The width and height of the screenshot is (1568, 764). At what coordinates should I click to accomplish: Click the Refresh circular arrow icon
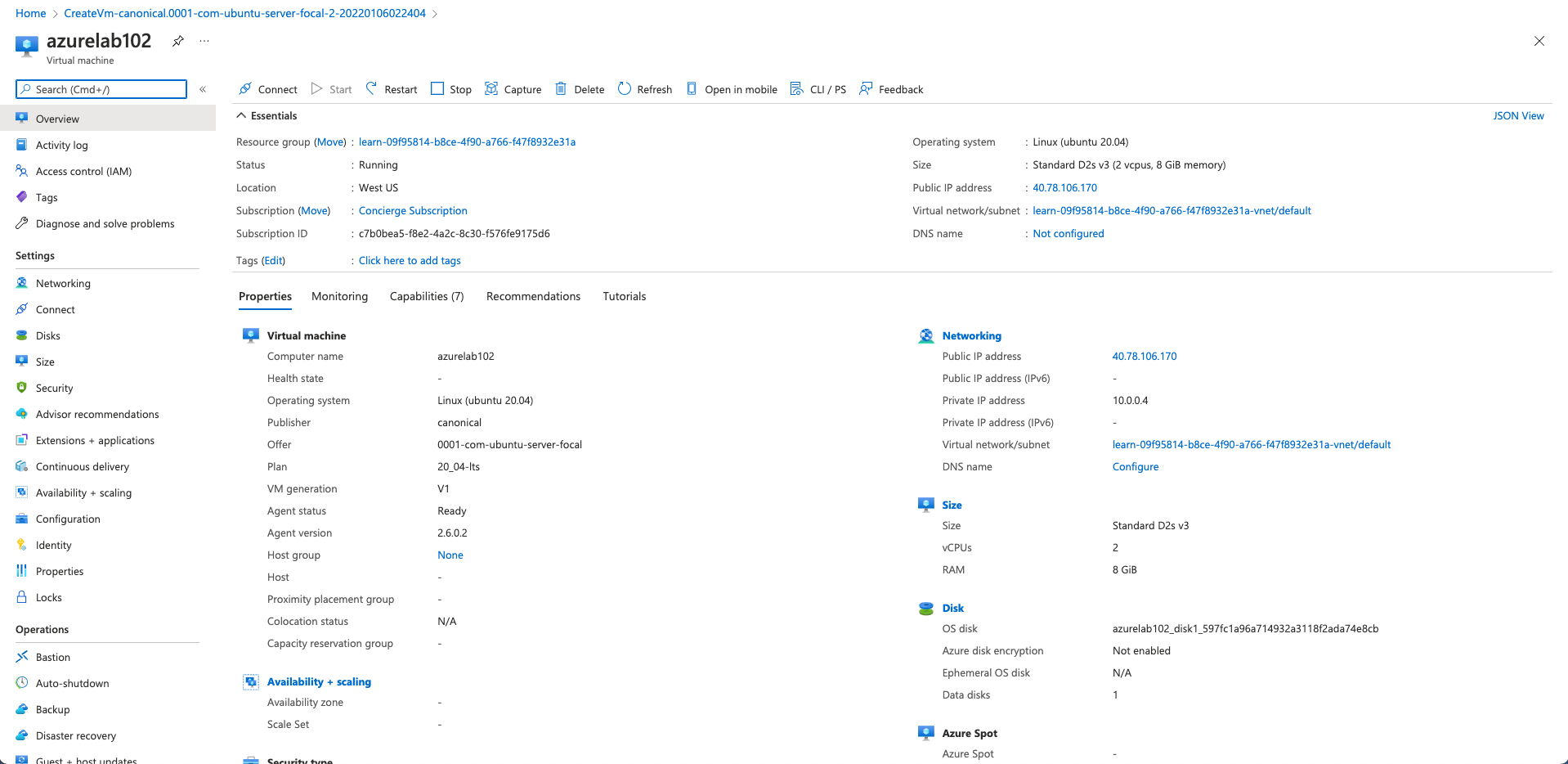(x=625, y=88)
